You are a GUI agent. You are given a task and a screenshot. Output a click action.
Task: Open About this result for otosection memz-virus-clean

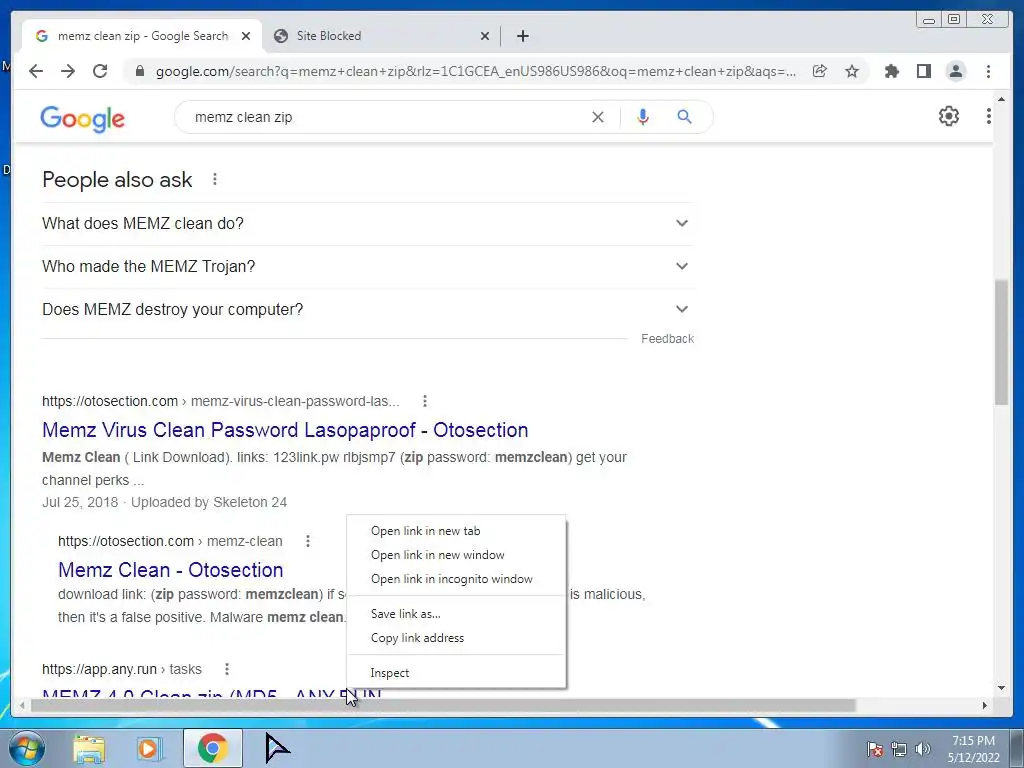point(425,401)
